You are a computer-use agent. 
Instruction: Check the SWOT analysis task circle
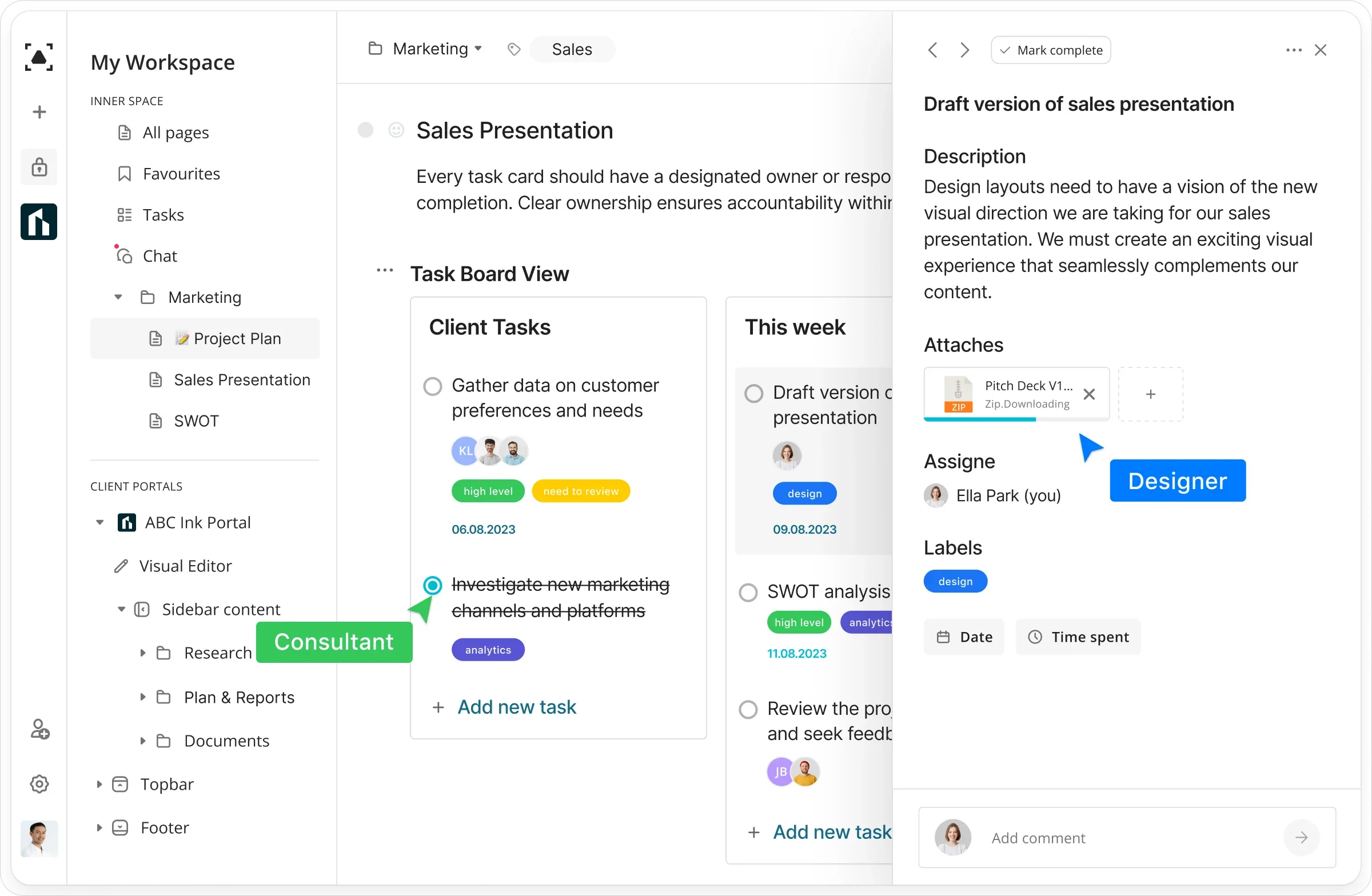pyautogui.click(x=748, y=593)
